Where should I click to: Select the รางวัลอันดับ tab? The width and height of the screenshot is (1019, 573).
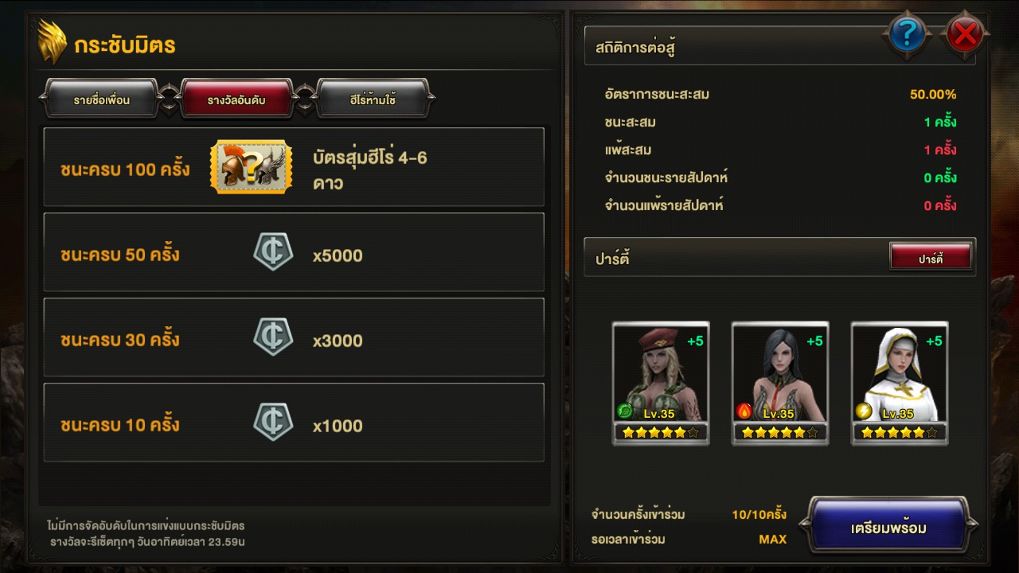pyautogui.click(x=237, y=99)
